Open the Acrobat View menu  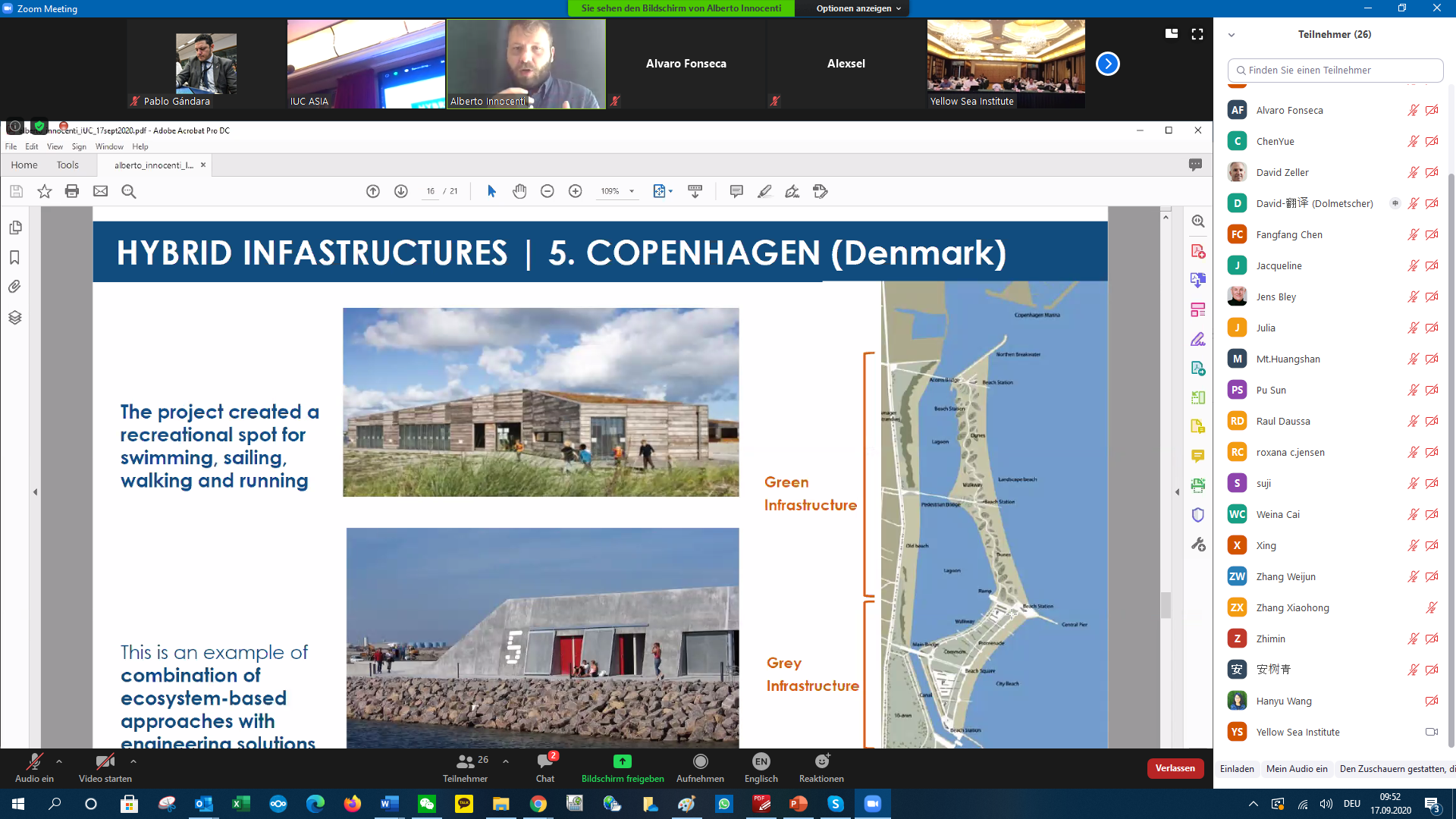pyautogui.click(x=55, y=146)
